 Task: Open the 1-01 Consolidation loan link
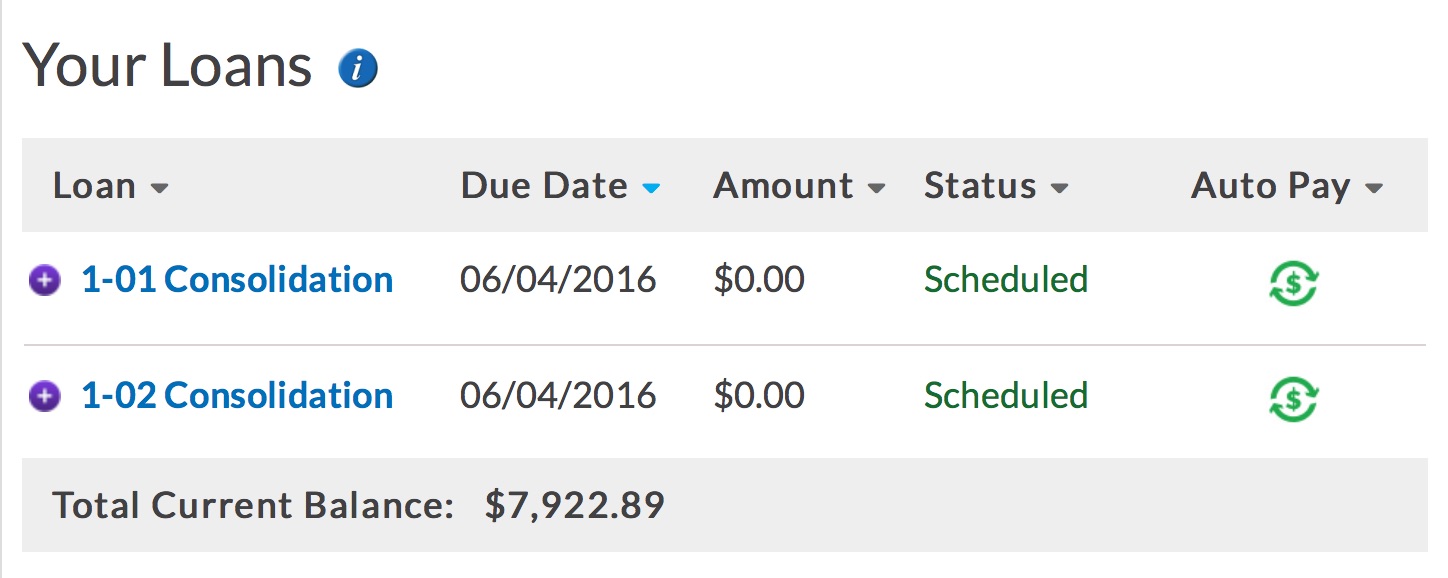(236, 281)
